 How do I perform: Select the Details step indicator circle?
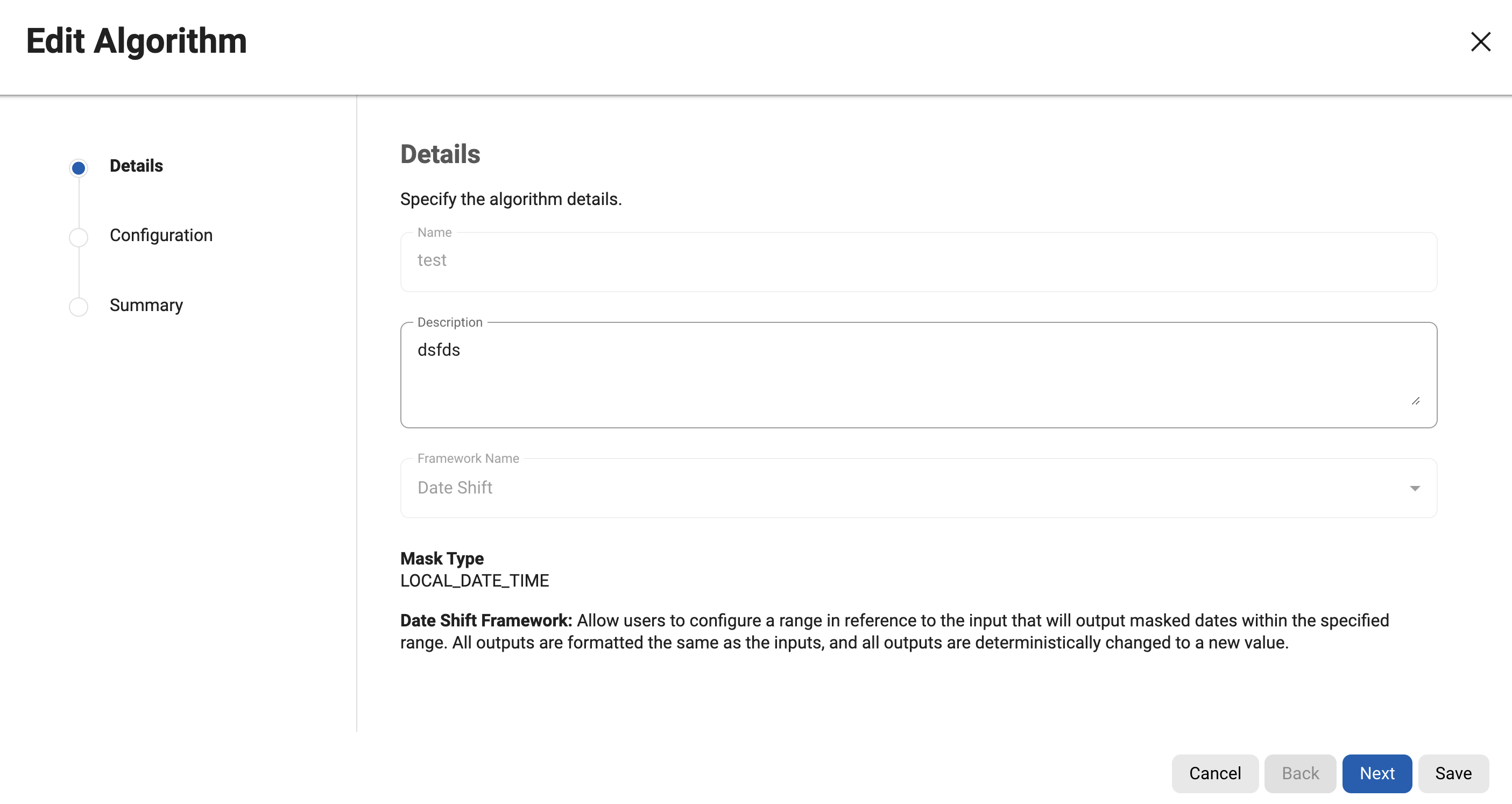(79, 168)
